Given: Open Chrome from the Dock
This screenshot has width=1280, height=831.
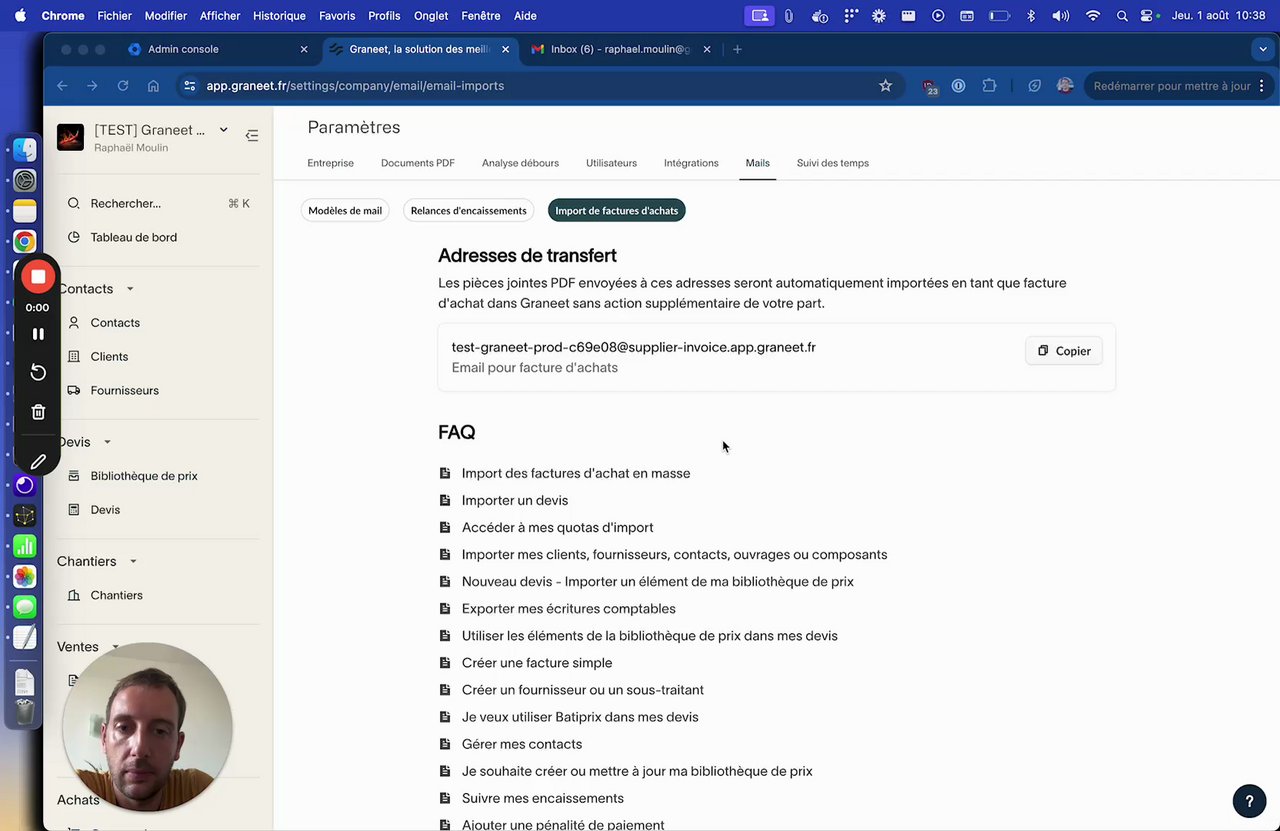Looking at the screenshot, I should pyautogui.click(x=25, y=241).
